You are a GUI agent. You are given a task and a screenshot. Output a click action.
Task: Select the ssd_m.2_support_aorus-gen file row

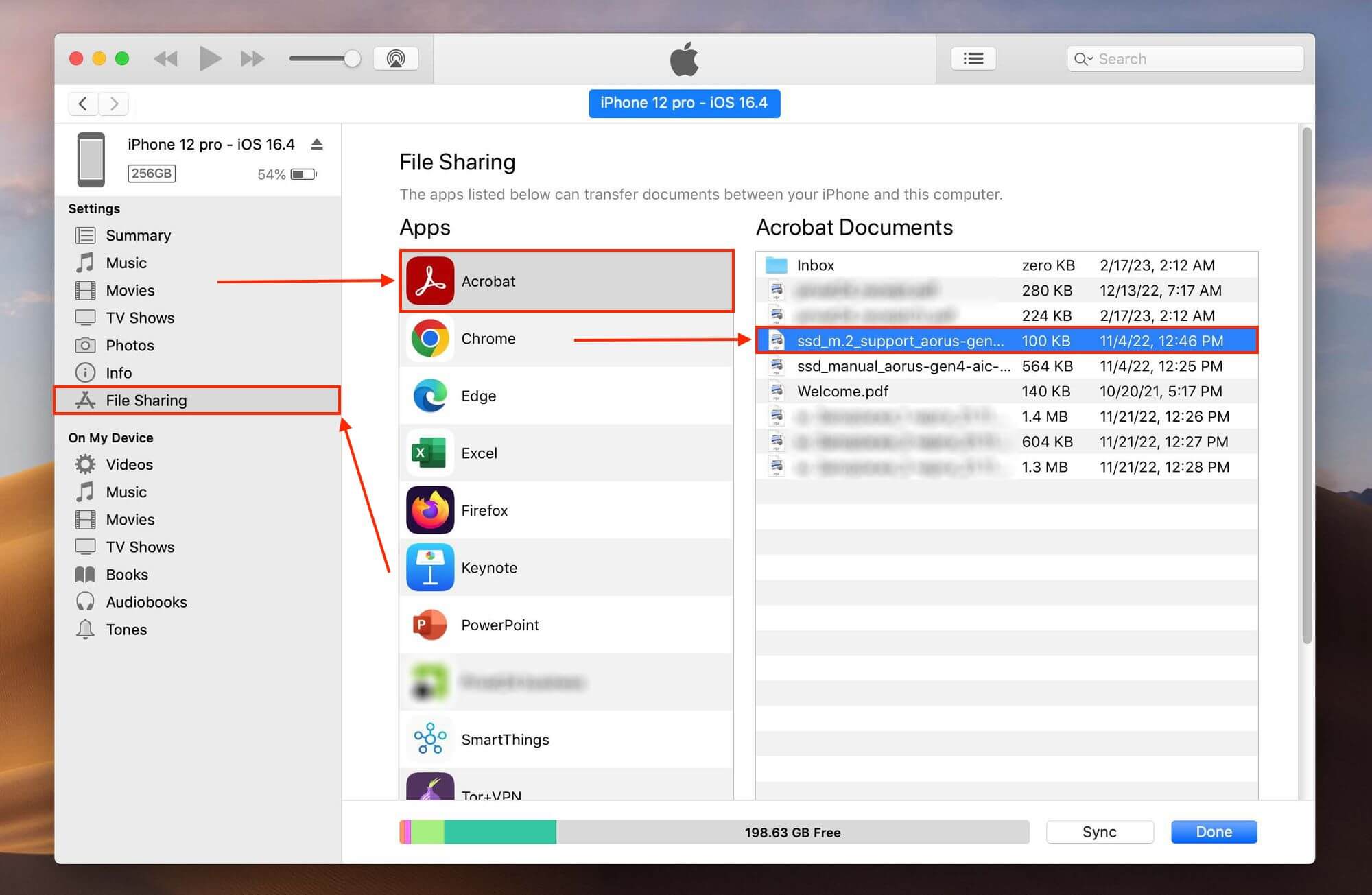coord(1006,340)
